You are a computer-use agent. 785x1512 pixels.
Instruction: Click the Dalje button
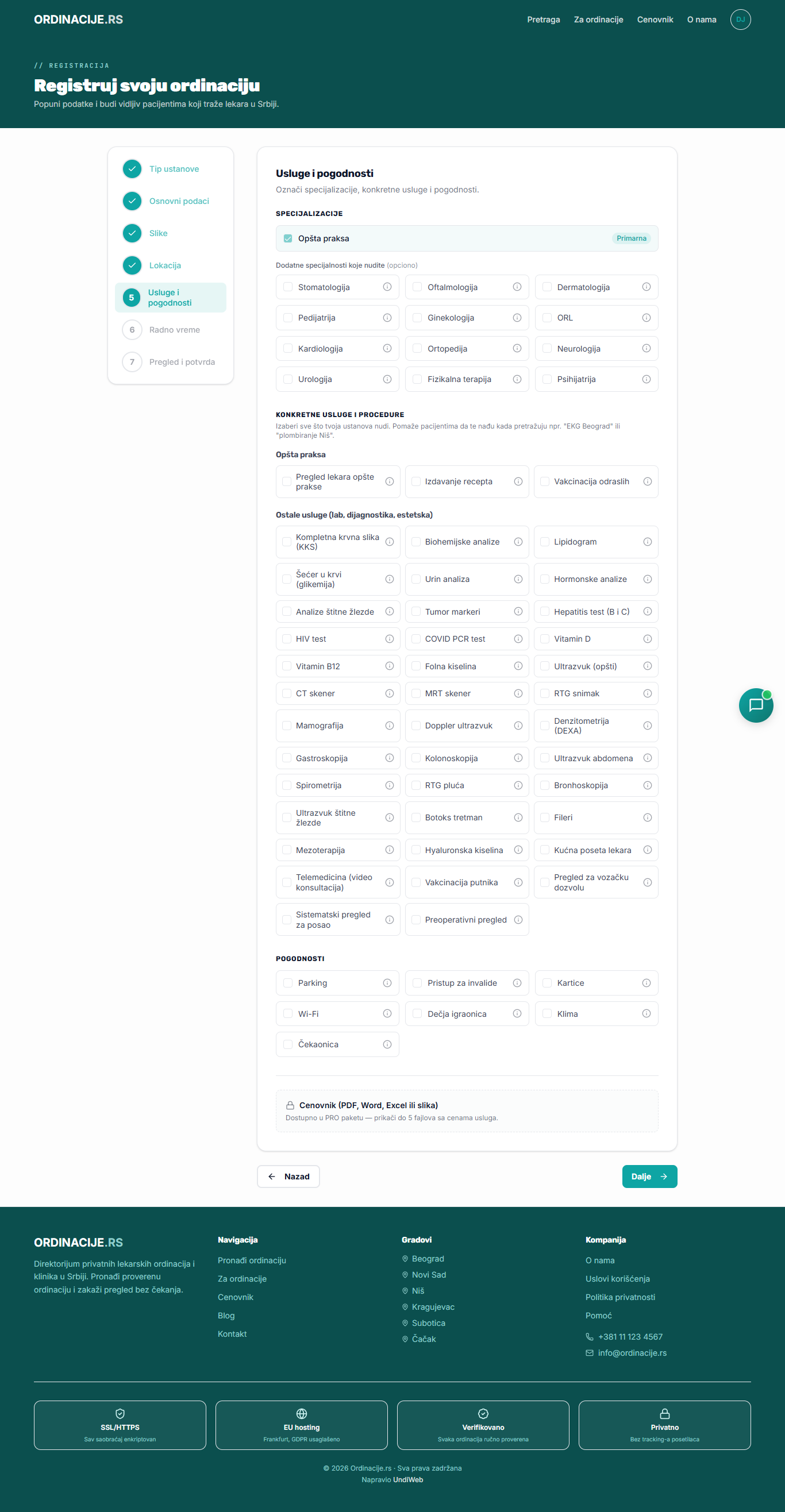coord(649,1177)
